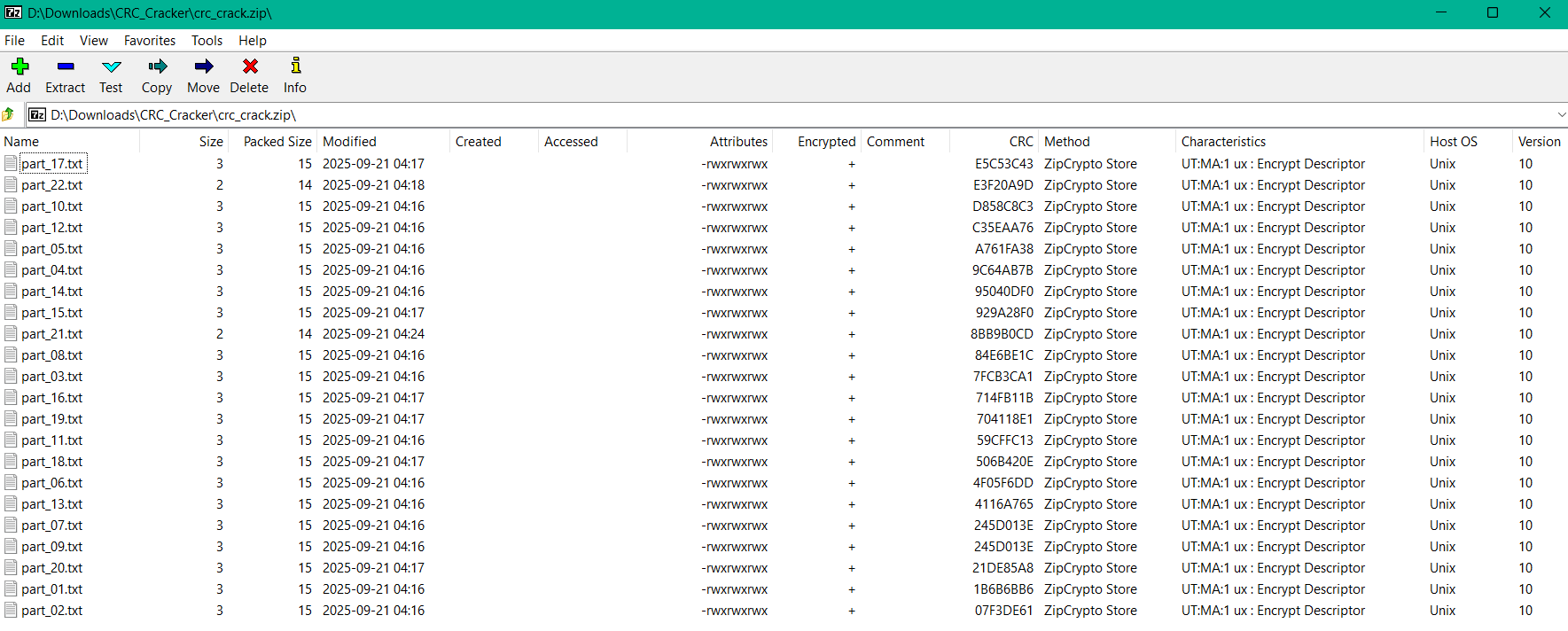Click the green Add toolbar icon
This screenshot has width=1568, height=631.
coord(20,67)
